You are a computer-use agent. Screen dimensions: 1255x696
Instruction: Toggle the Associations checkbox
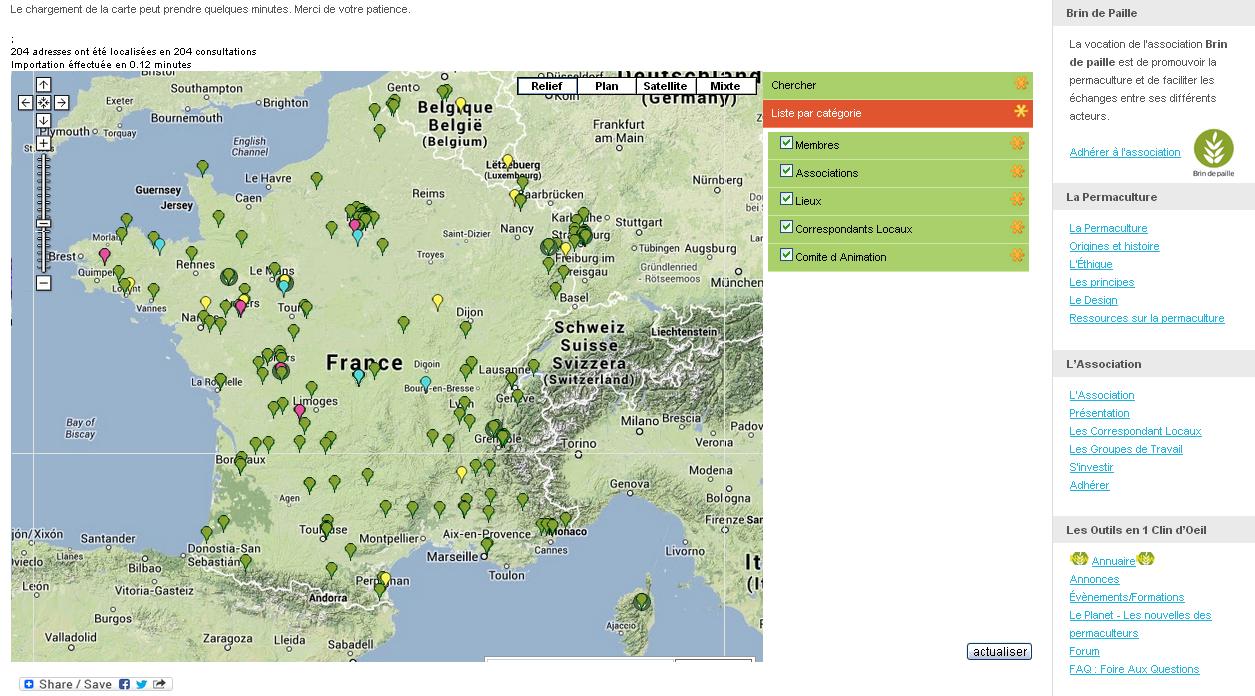pos(786,171)
